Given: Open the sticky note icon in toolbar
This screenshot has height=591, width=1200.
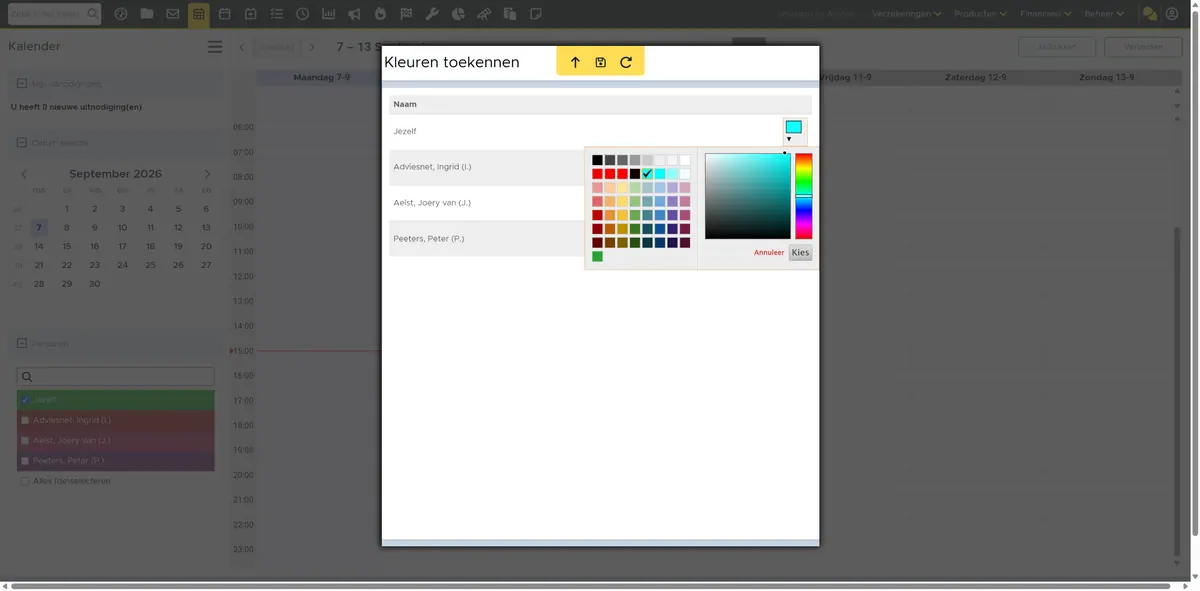Looking at the screenshot, I should pos(536,14).
